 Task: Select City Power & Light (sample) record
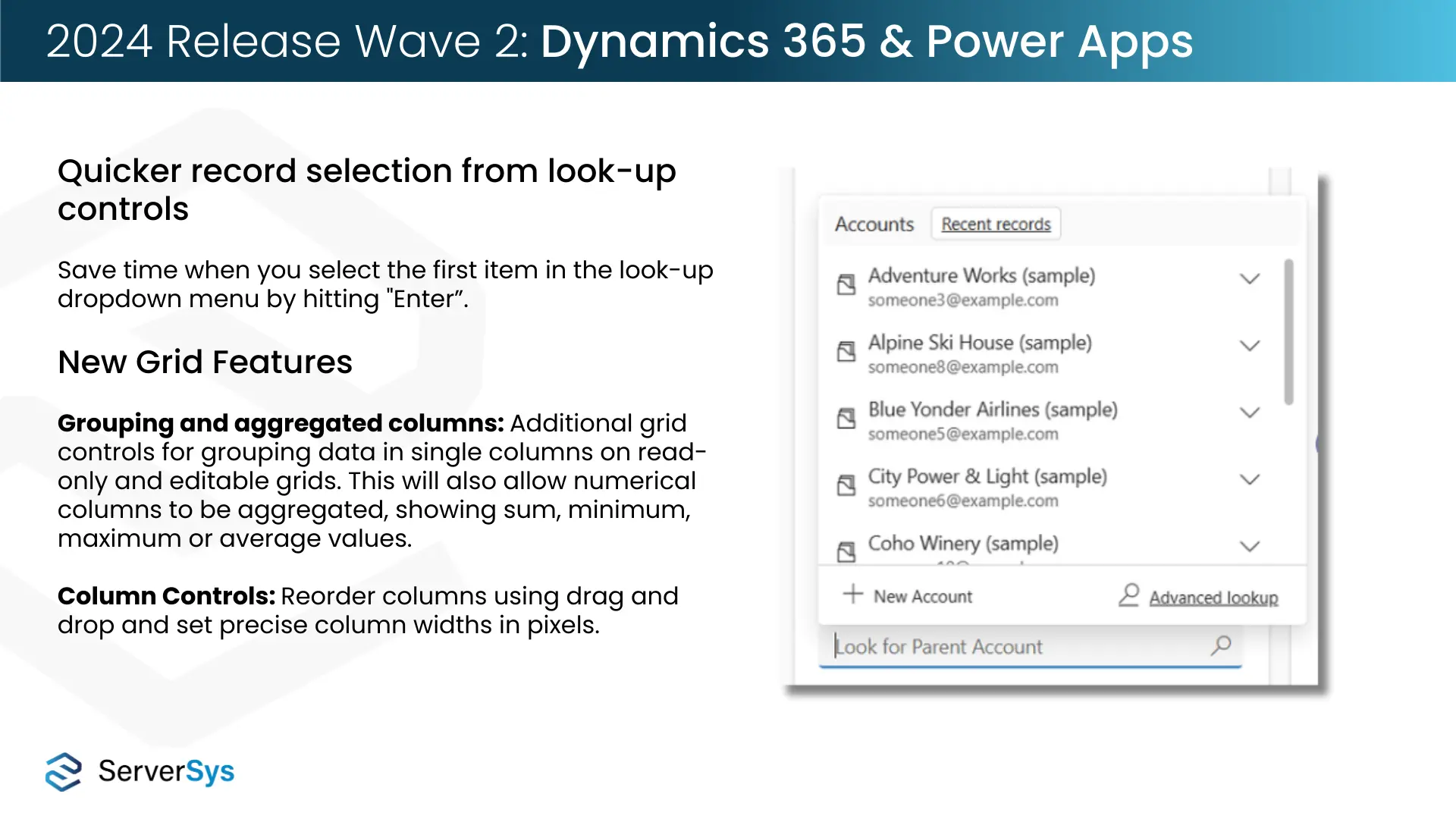pos(1050,487)
